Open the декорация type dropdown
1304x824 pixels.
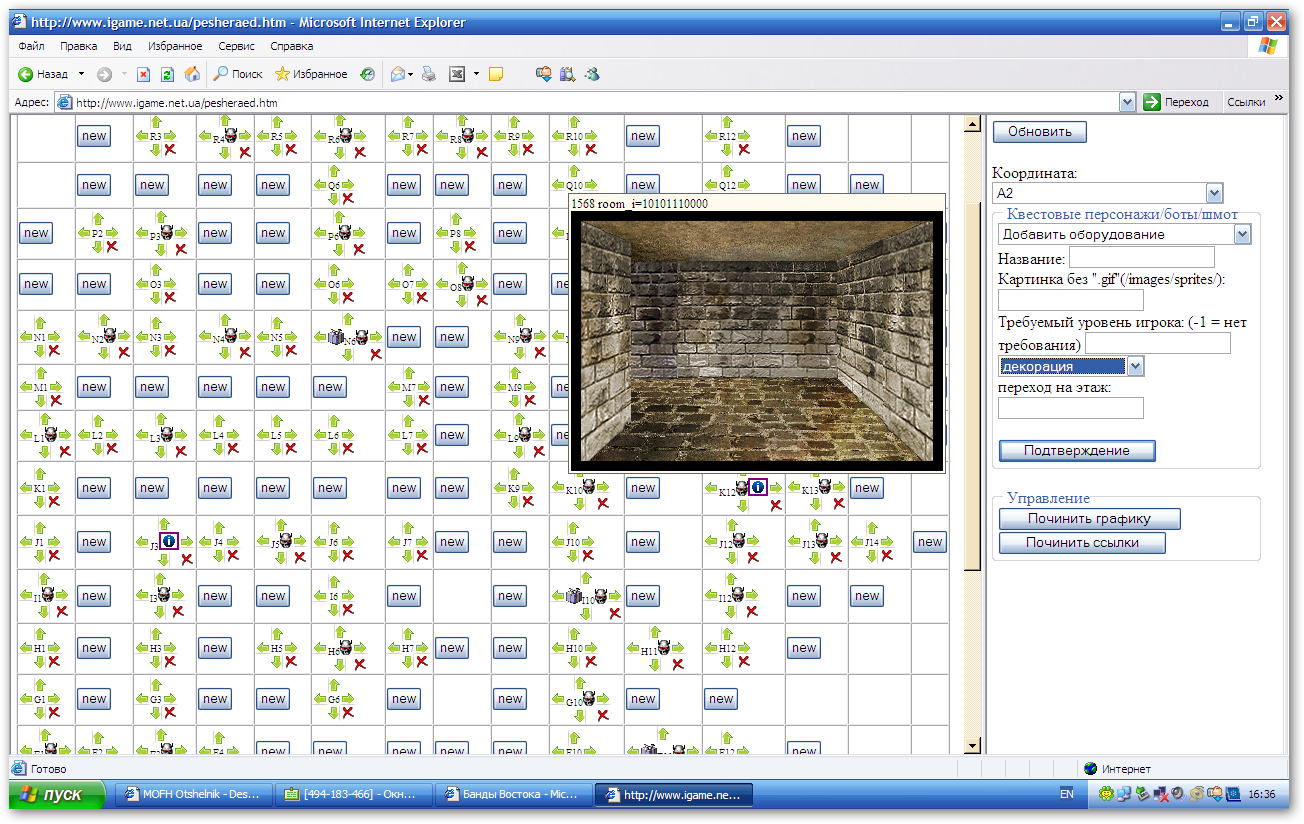(1134, 367)
